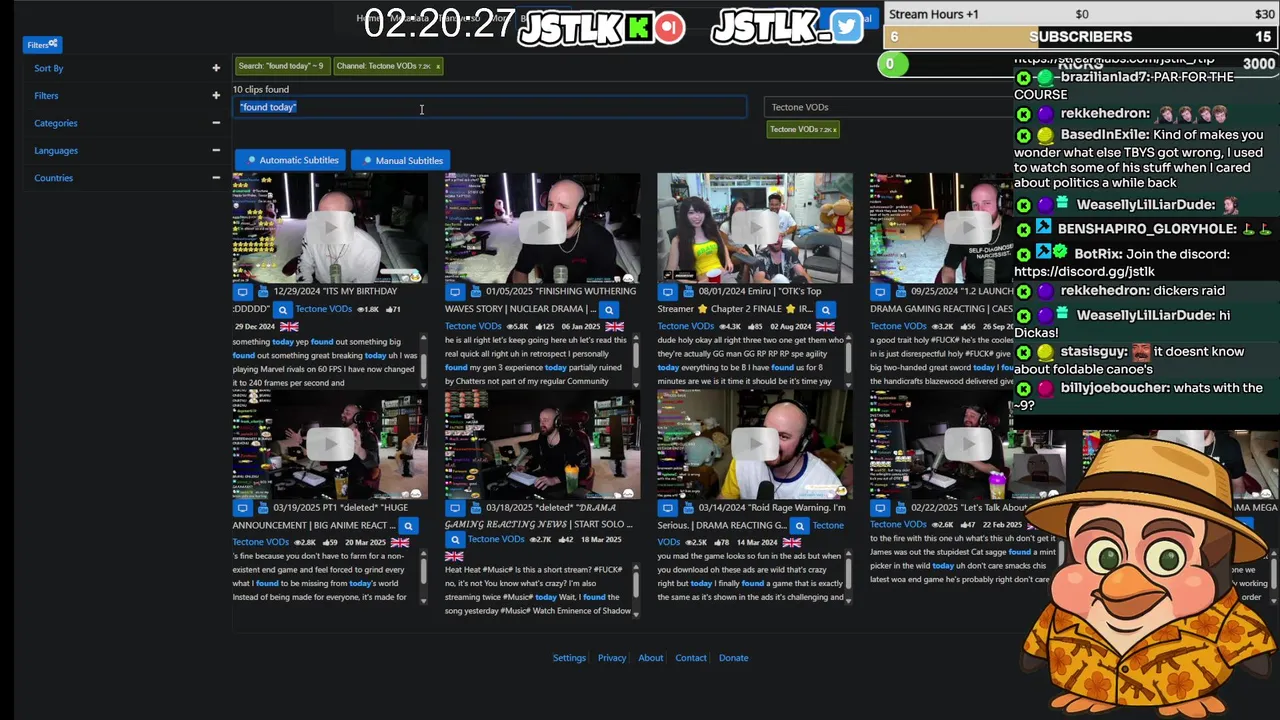The image size is (1280, 720).
Task: Click YouTube icon on 03/18/2025 clip
Action: click(477, 508)
